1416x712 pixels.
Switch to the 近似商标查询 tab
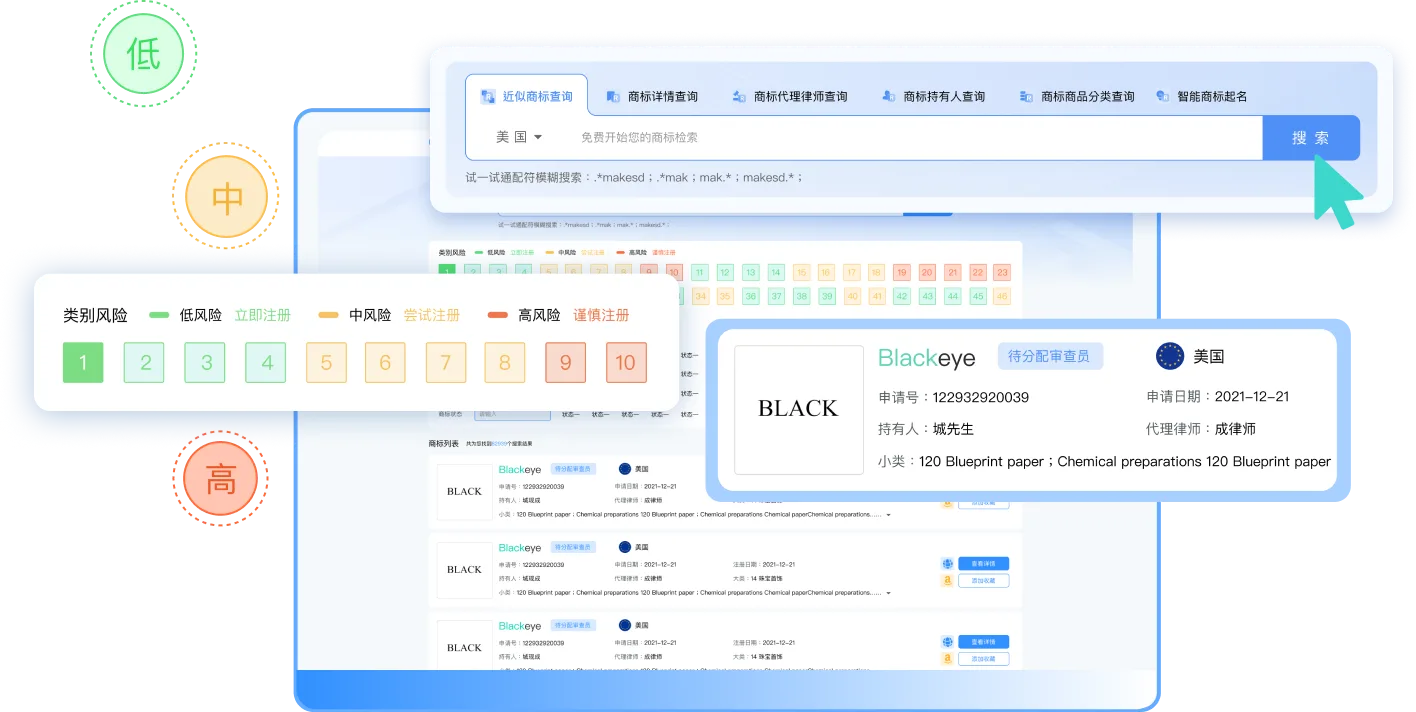[527, 97]
